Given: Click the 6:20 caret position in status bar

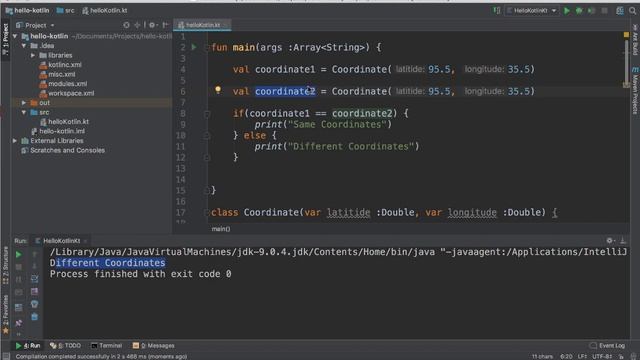Looking at the screenshot, I should pos(566,356).
